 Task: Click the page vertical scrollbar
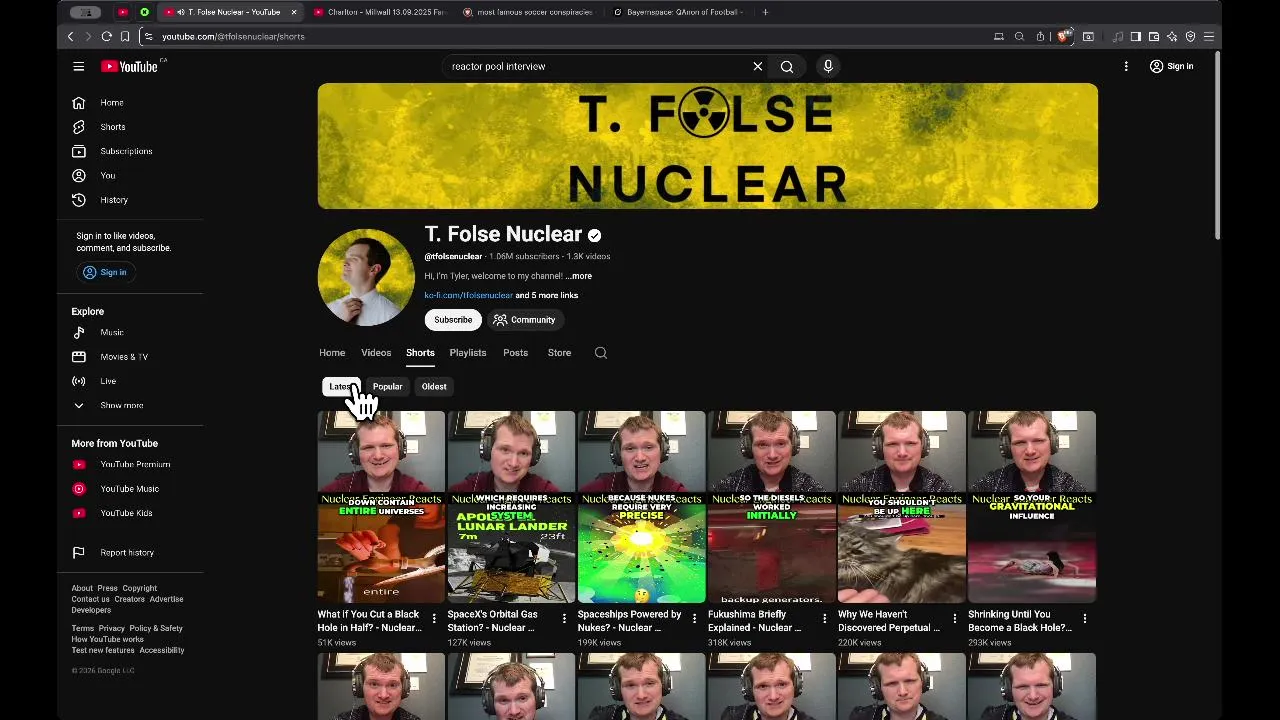(x=1217, y=145)
